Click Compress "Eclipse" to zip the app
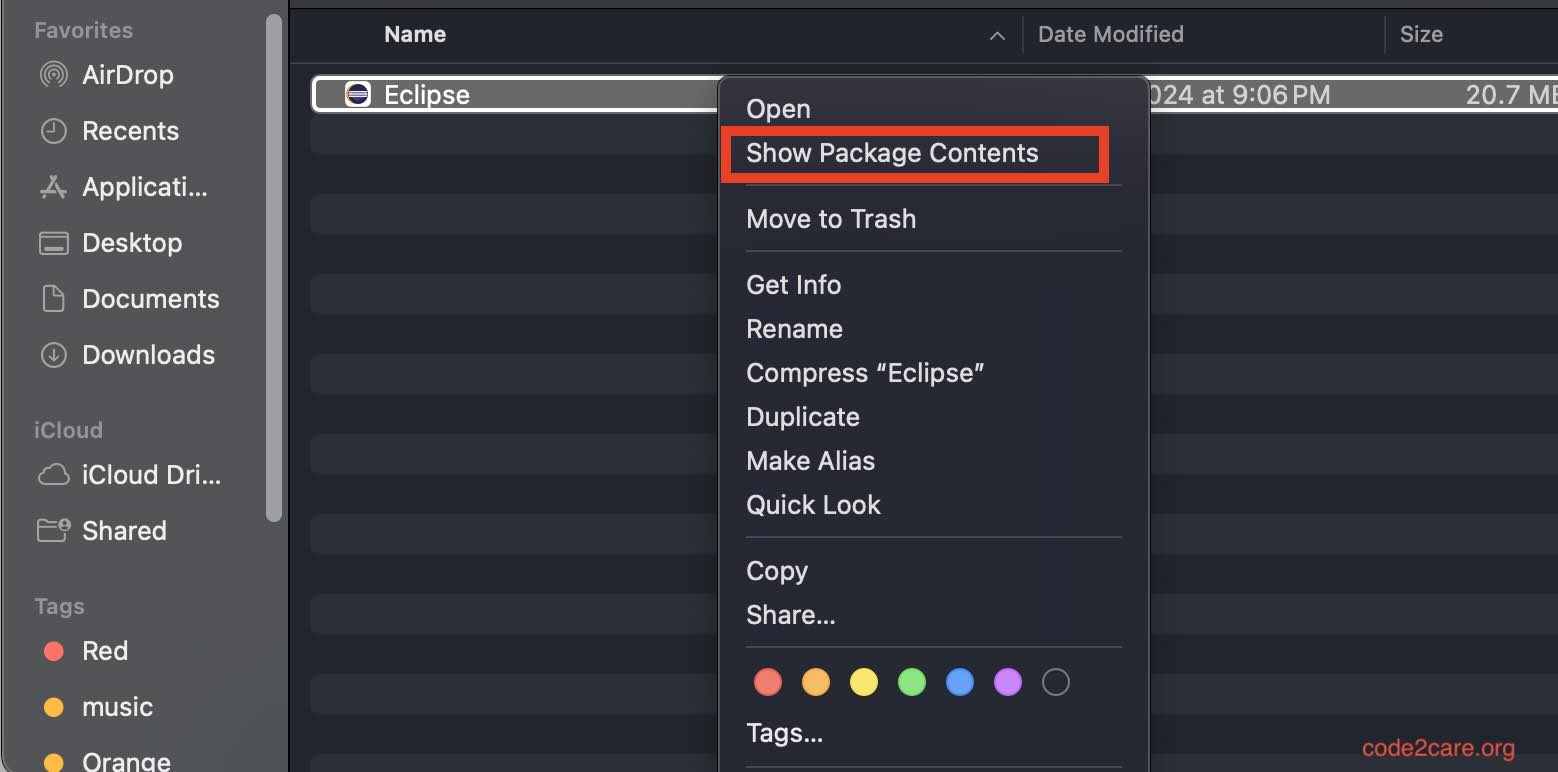Viewport: 1558px width, 772px height. [x=865, y=372]
